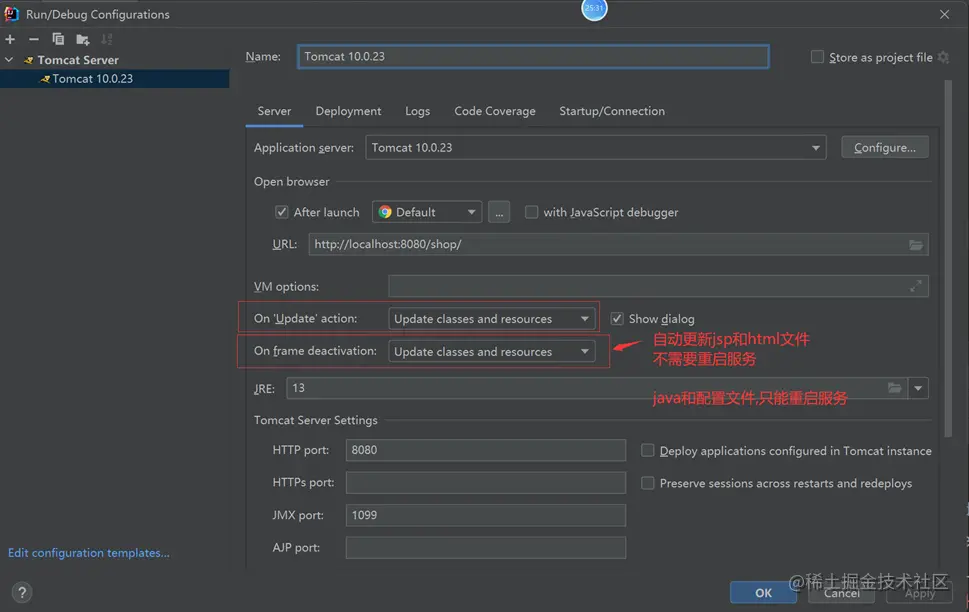Open Application server dropdown

[596, 148]
